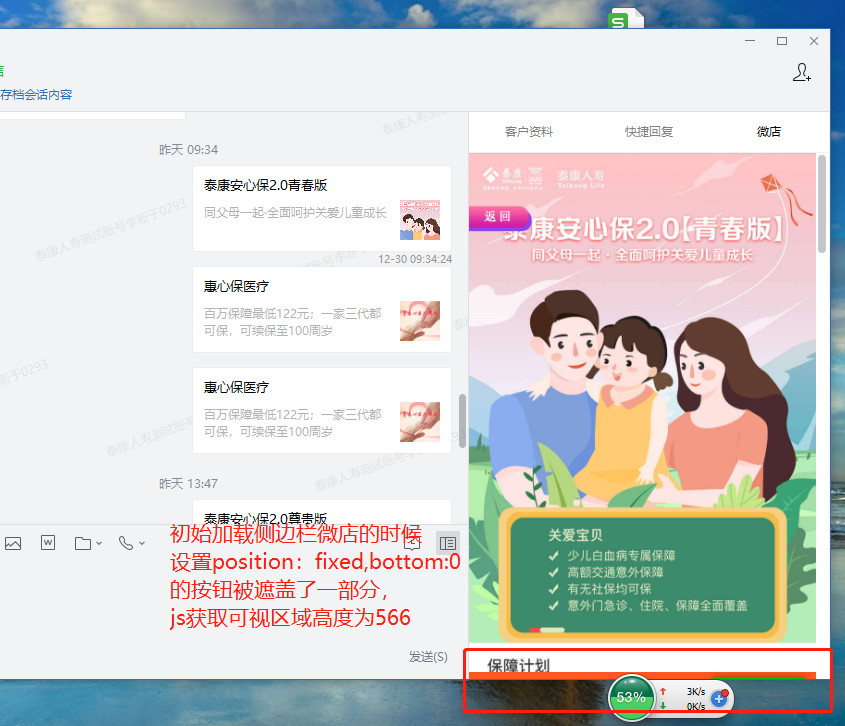This screenshot has height=726, width=845.
Task: Click the 昨天 13:47 timestamp
Action: (x=189, y=483)
